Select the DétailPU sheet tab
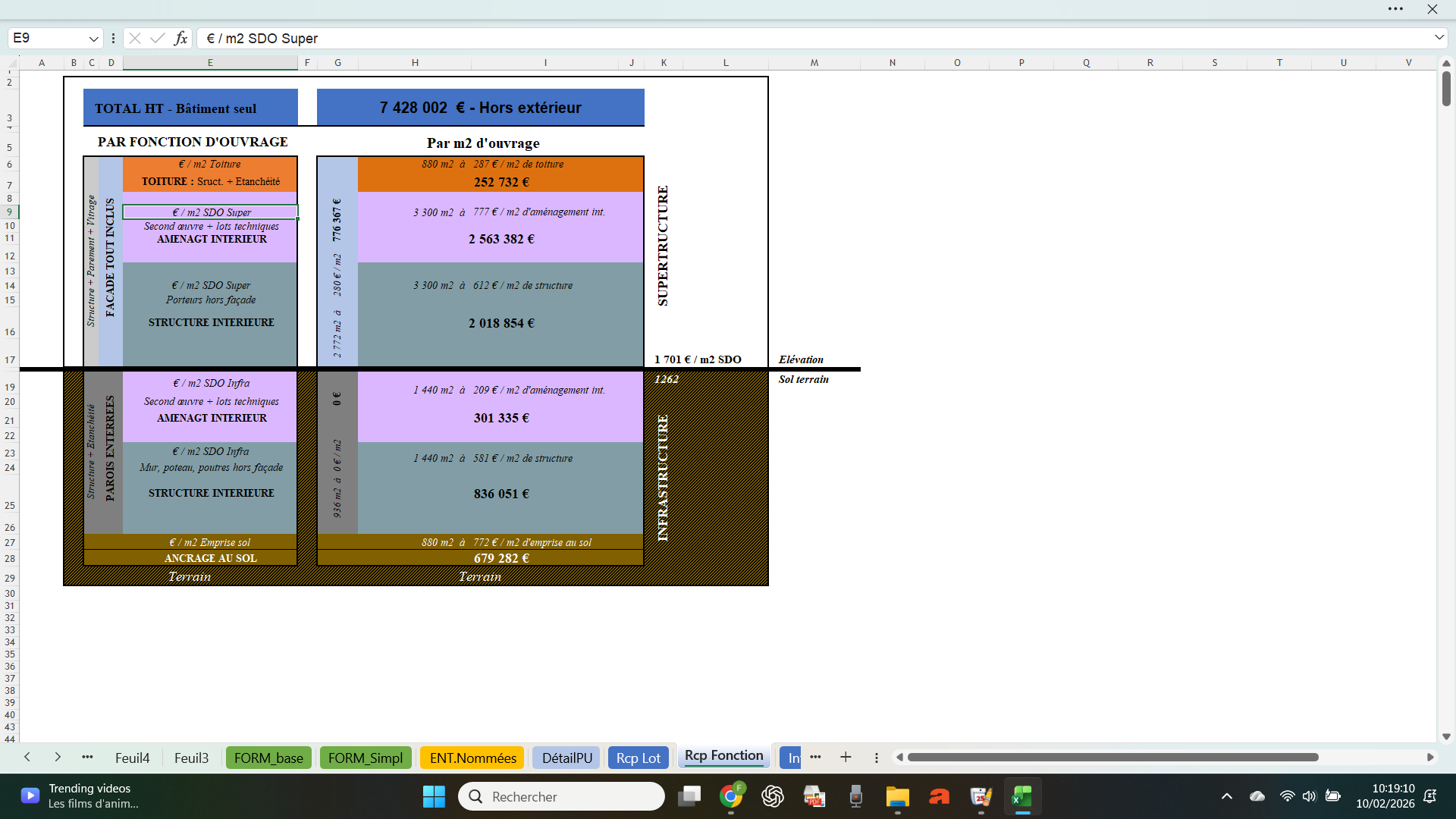 (566, 758)
